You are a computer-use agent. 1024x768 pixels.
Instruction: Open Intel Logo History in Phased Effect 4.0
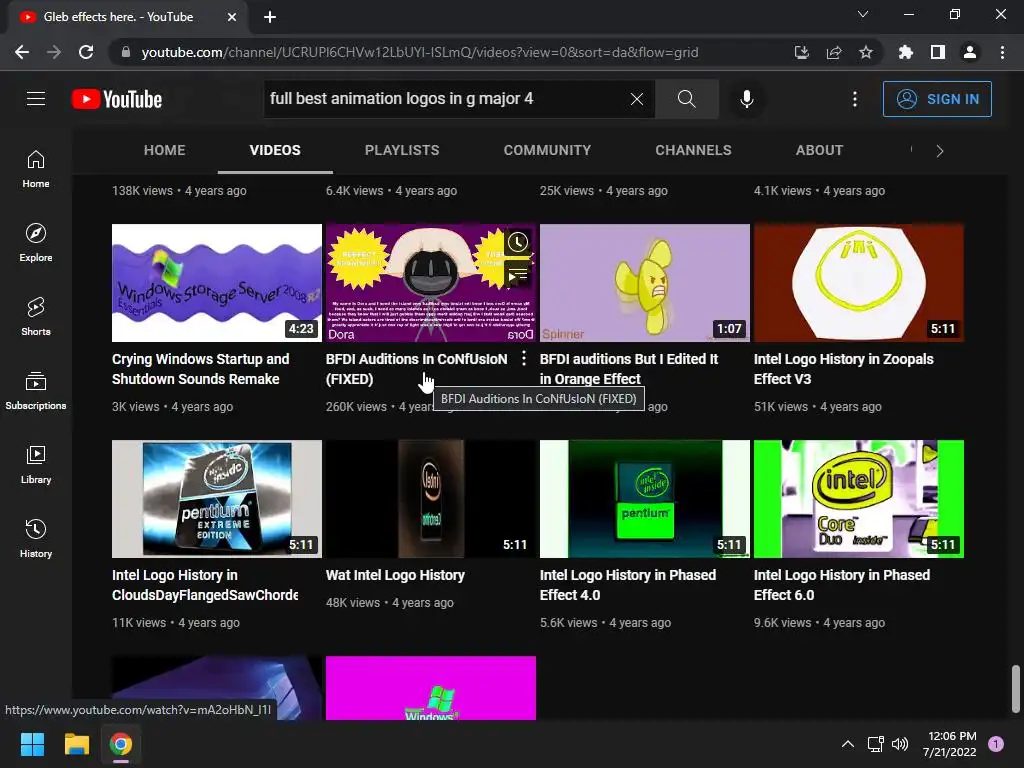point(628,584)
